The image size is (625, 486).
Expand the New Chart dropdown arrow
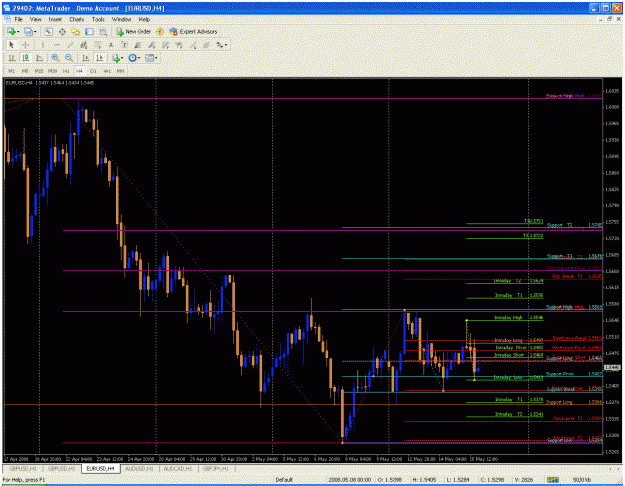tap(18, 31)
